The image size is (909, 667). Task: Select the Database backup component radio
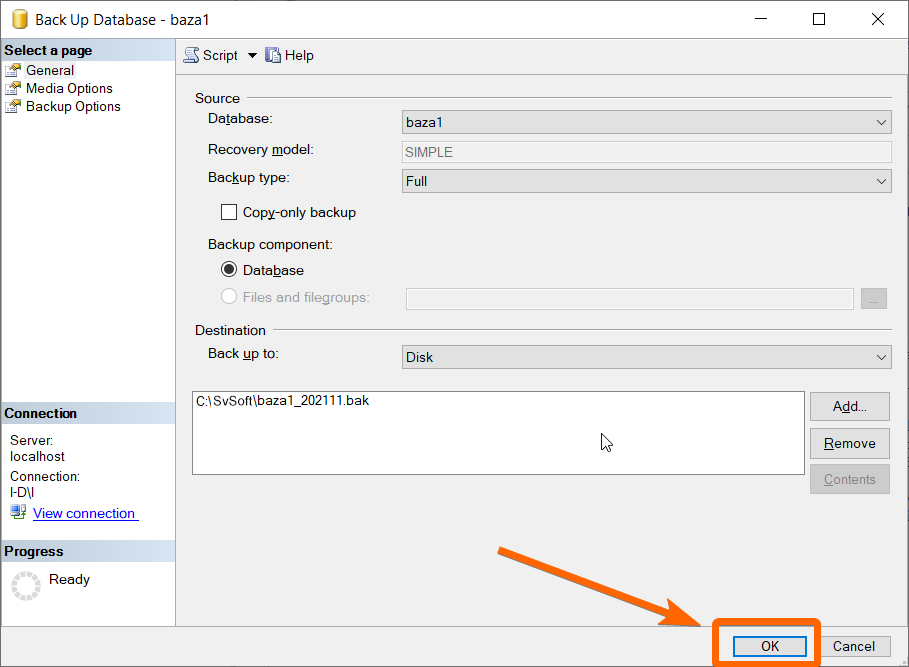229,269
